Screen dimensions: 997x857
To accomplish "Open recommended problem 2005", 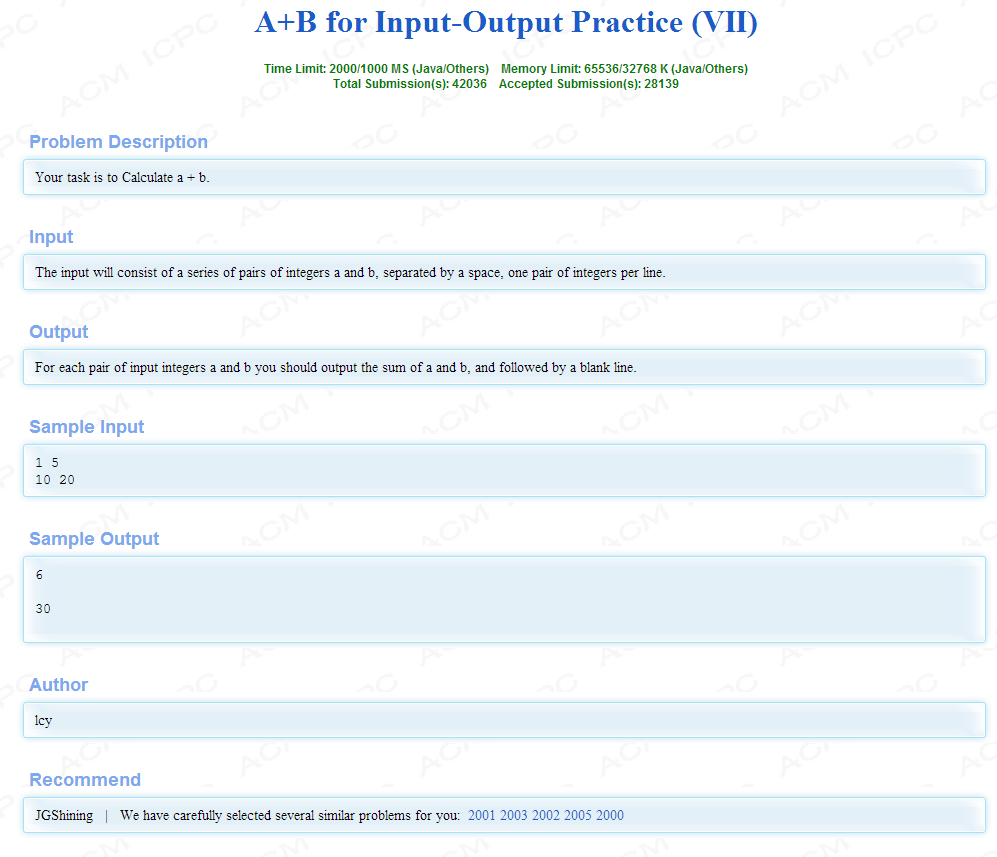I will click(x=577, y=815).
